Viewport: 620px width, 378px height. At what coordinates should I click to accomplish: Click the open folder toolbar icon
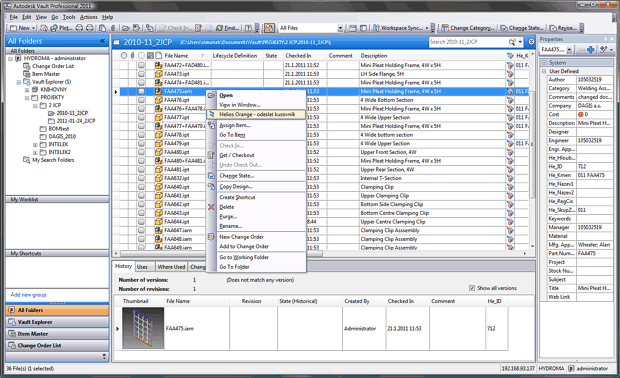[x=126, y=28]
